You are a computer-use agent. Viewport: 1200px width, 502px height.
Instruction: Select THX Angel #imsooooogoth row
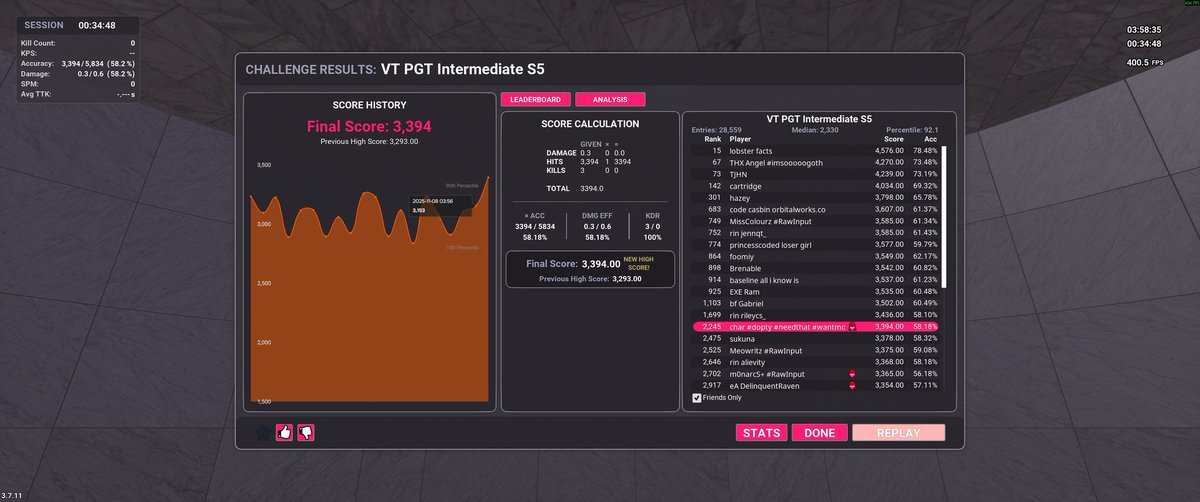[815, 162]
